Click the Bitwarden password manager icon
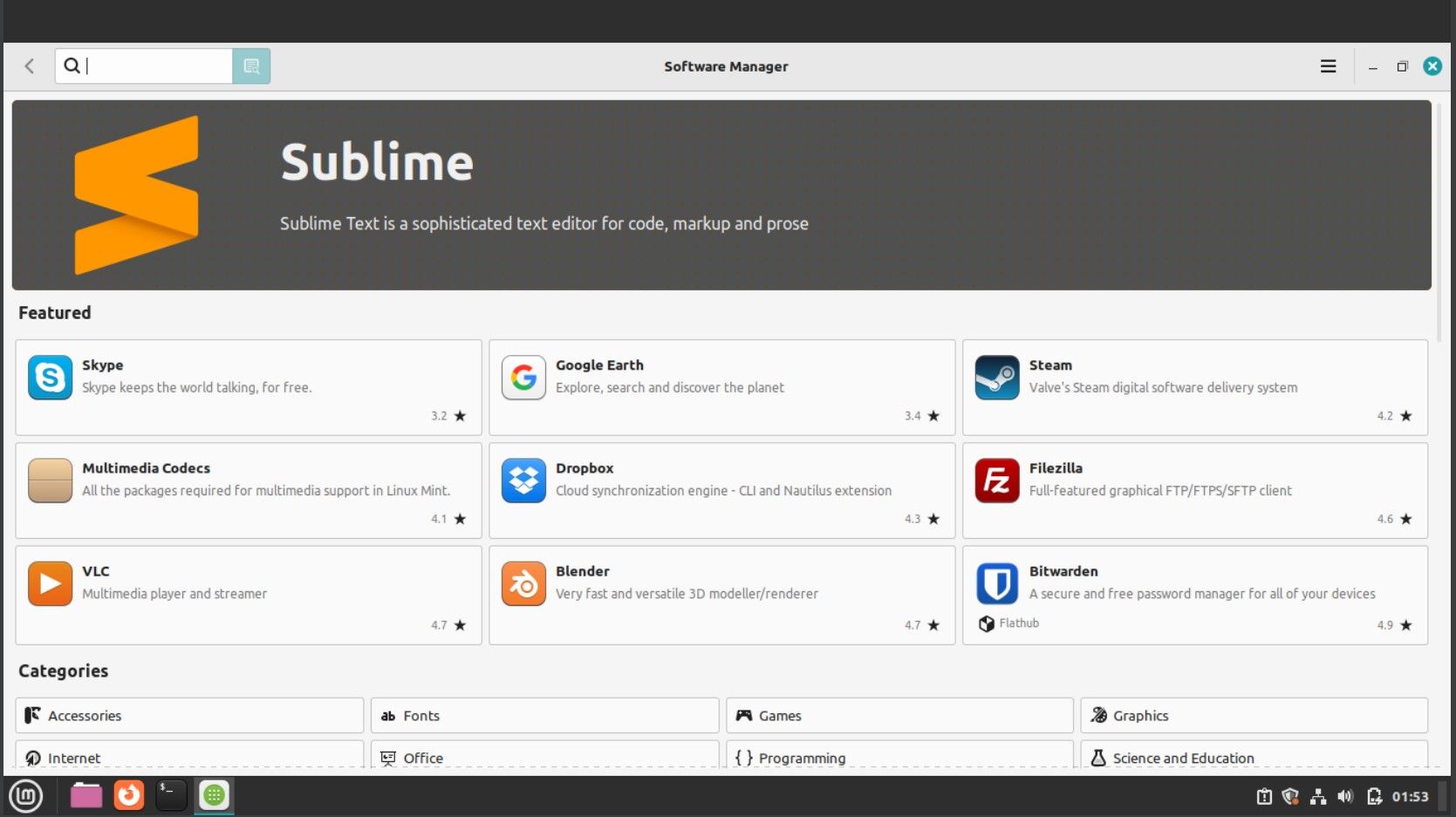1456x817 pixels. [996, 583]
